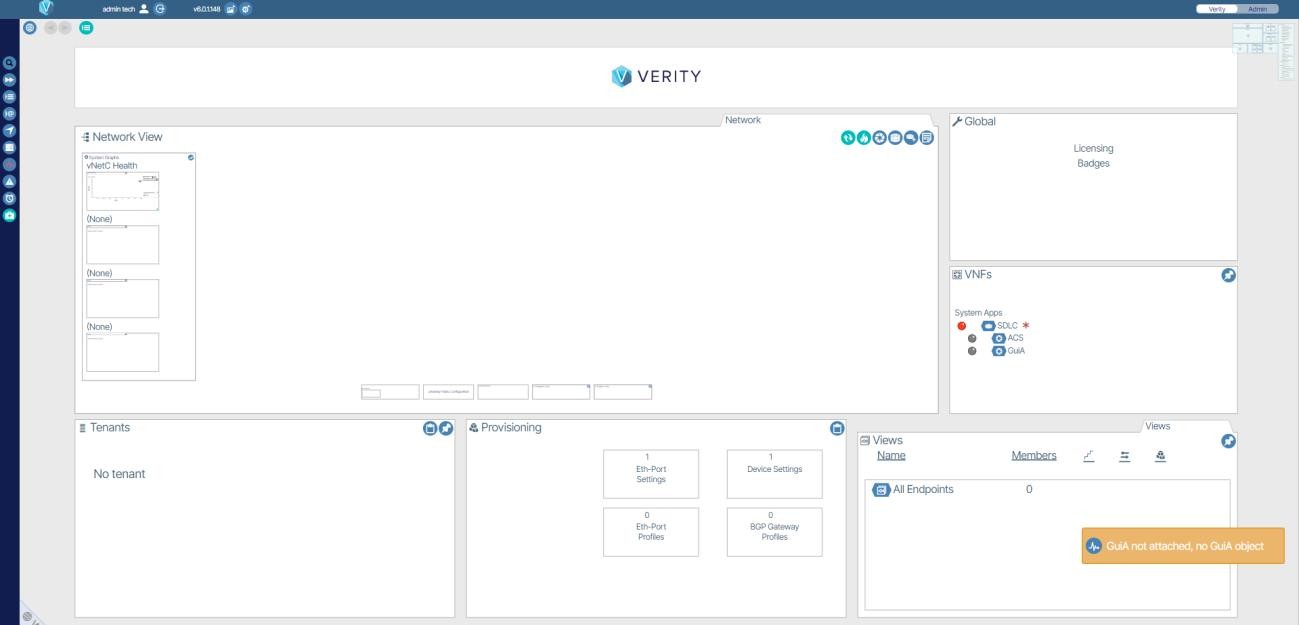
Task: Open Licensing in Global panel
Action: tap(1093, 148)
